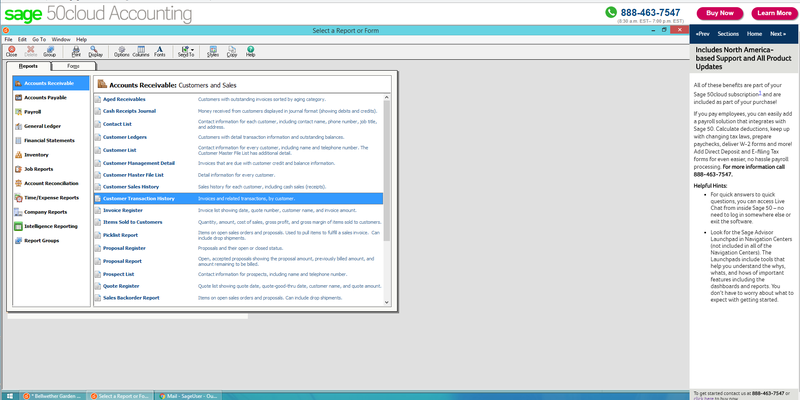Select the Contact List report
This screenshot has width=800, height=400.
[x=238, y=124]
